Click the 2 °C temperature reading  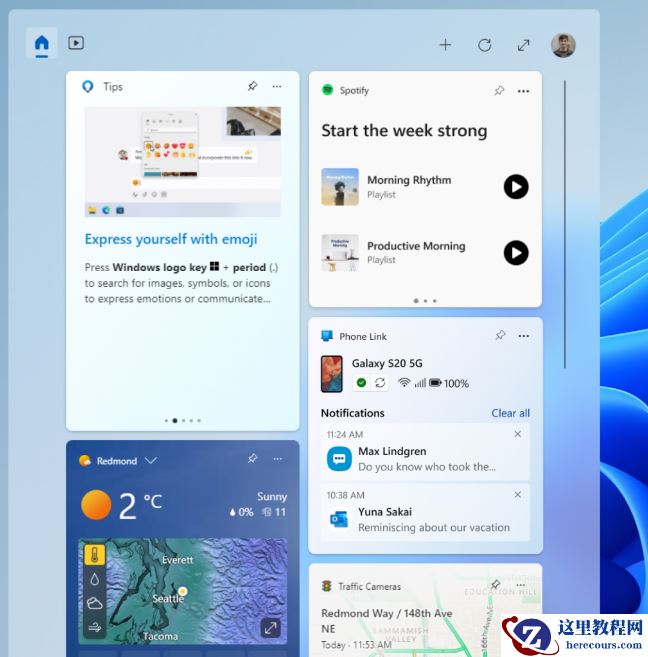141,505
